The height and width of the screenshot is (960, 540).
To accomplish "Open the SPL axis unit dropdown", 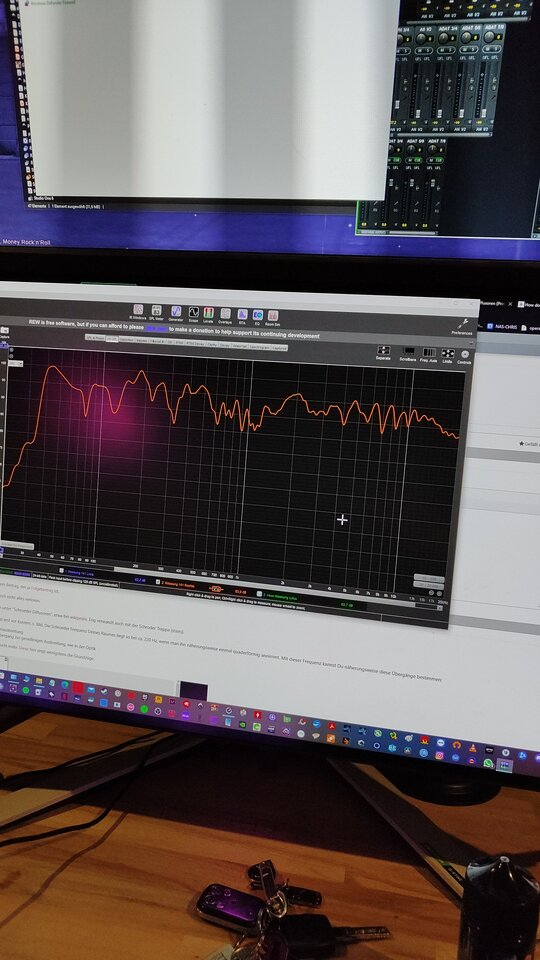I will (x=16, y=363).
